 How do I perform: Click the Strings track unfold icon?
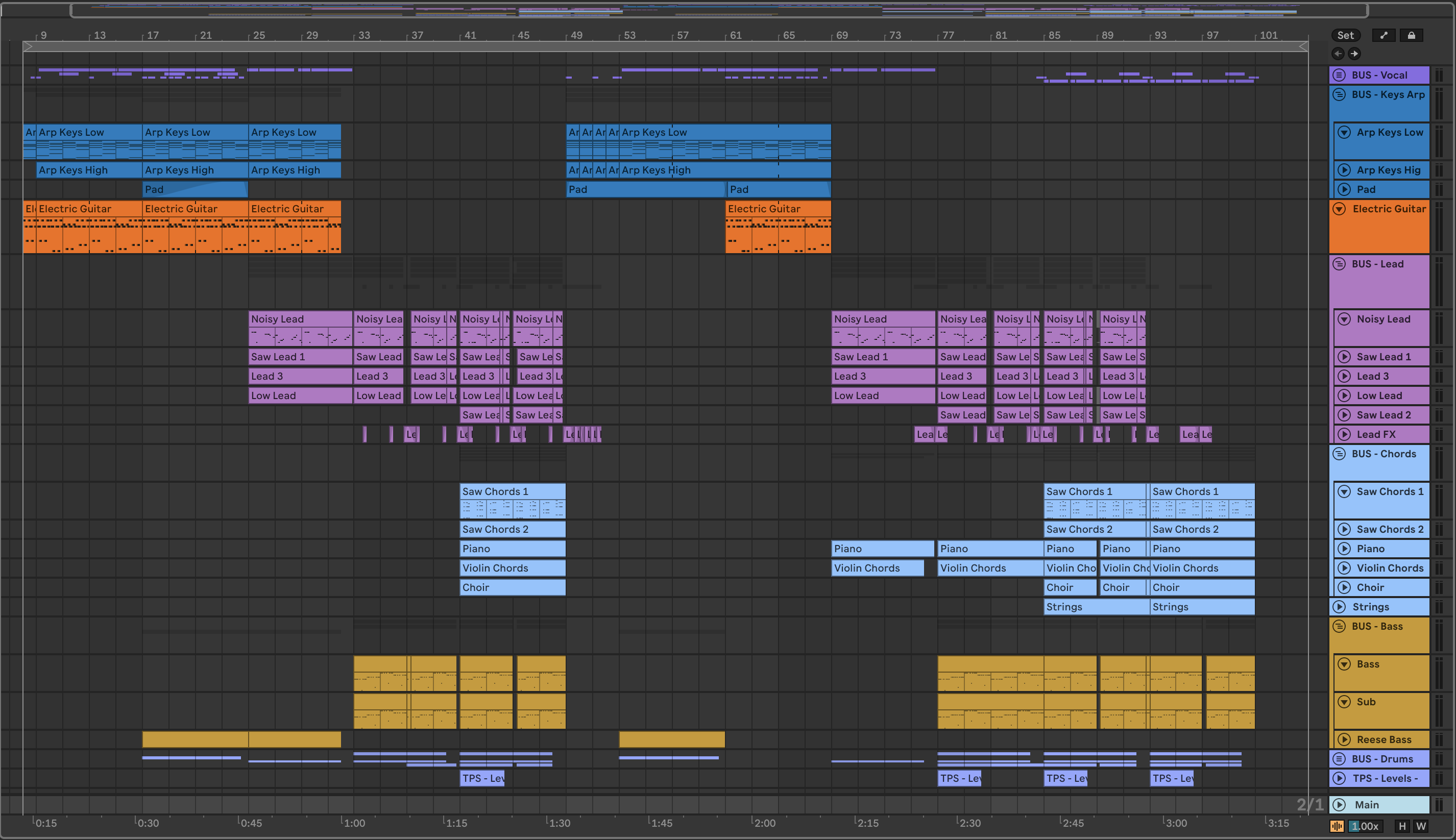point(1339,606)
